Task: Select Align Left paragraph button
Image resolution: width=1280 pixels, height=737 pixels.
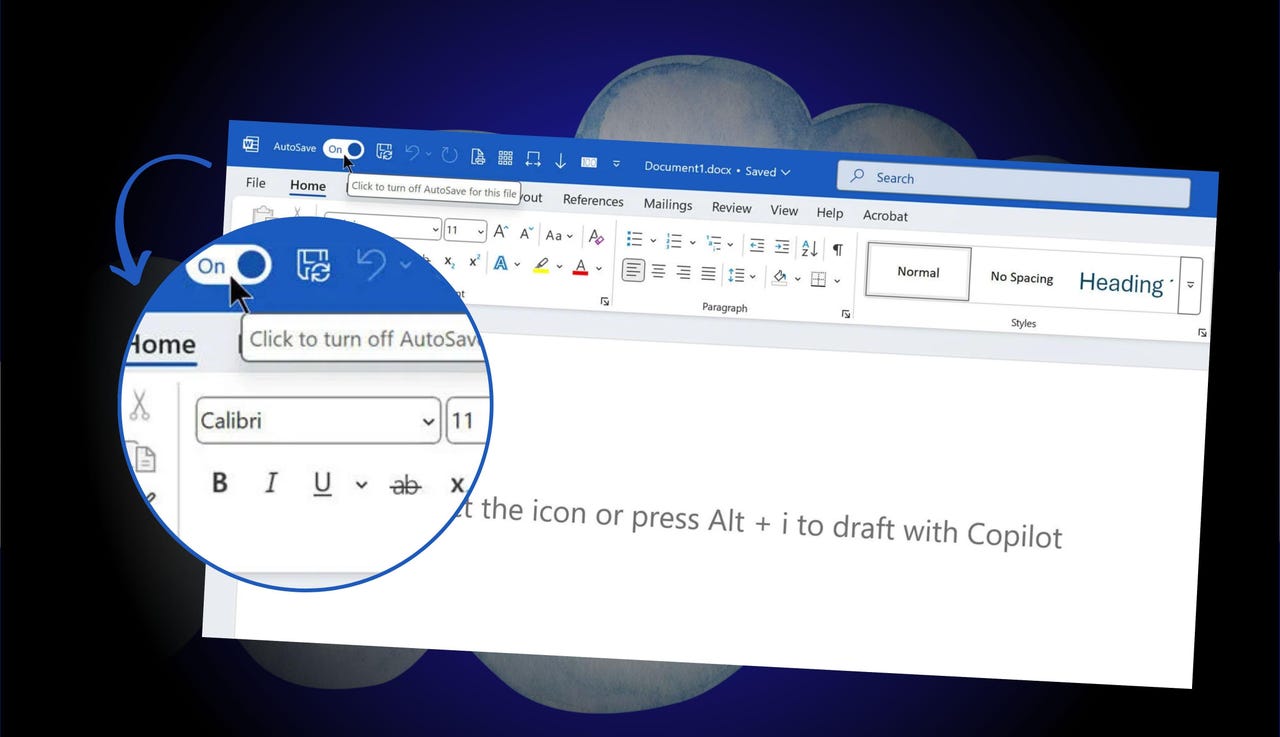Action: 633,270
